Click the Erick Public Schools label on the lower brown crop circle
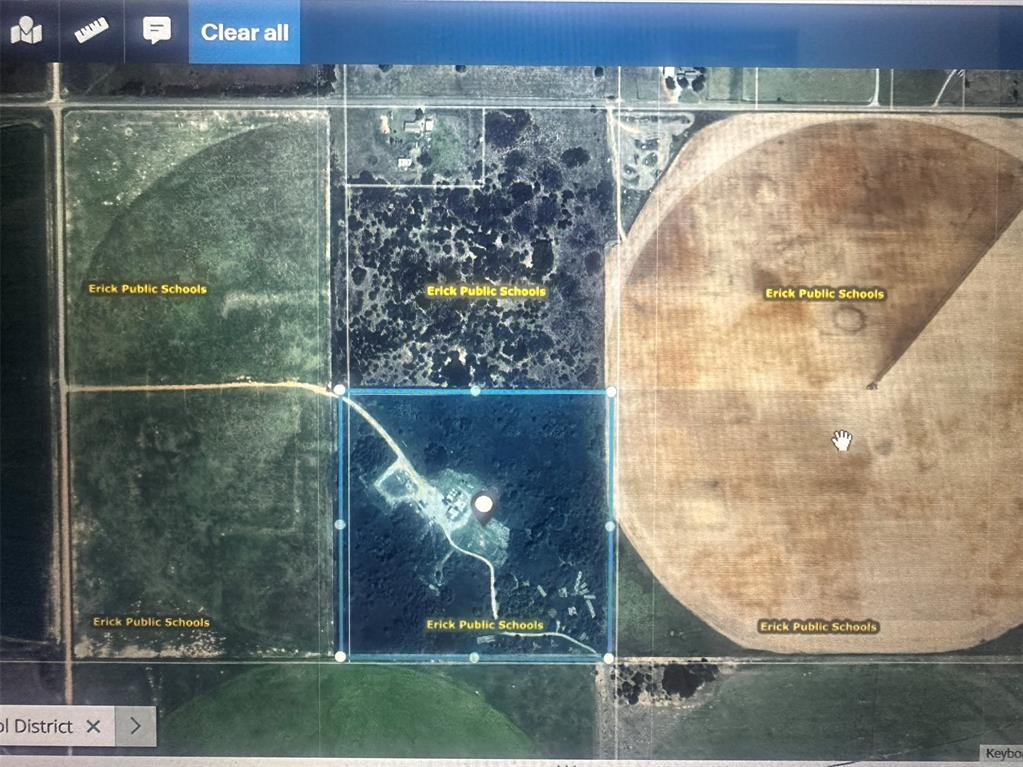 [818, 627]
